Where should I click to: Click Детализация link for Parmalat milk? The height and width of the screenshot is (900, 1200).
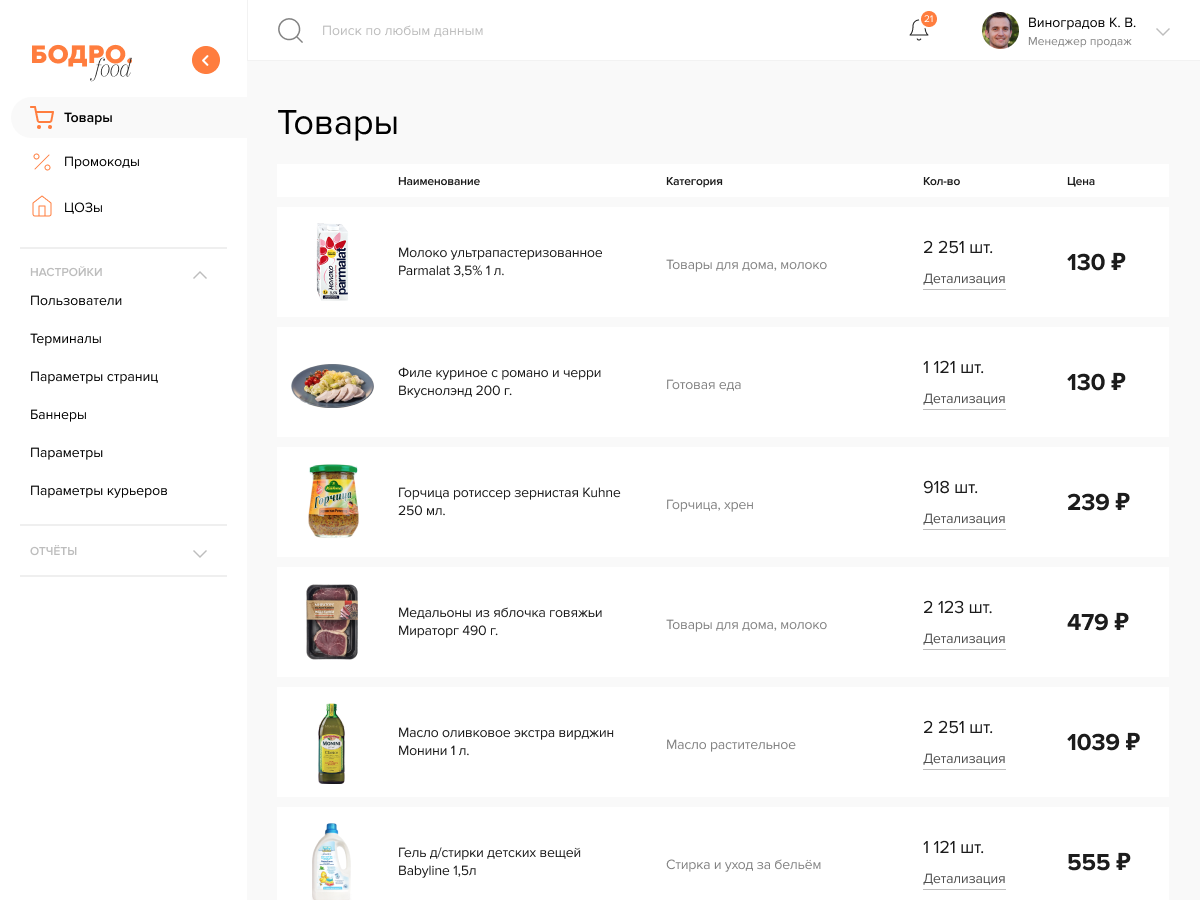pyautogui.click(x=964, y=279)
